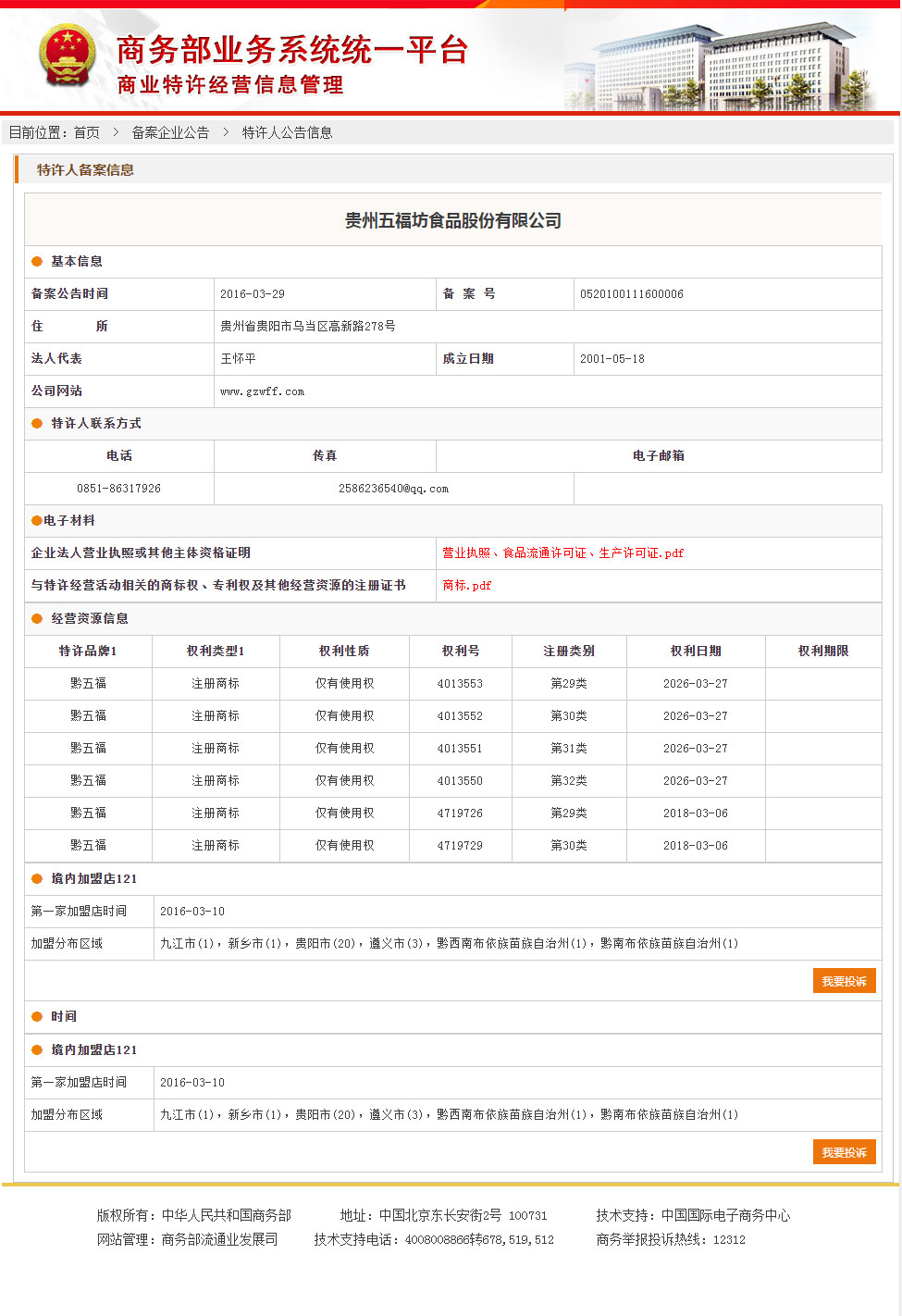Click the 权利类型1 column header

coord(216,652)
